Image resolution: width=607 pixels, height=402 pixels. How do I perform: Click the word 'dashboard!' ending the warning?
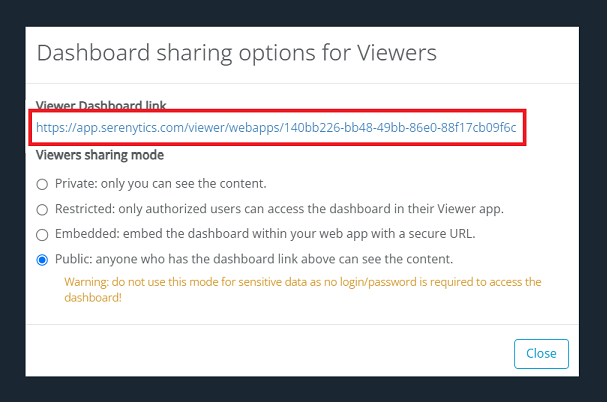pos(93,297)
